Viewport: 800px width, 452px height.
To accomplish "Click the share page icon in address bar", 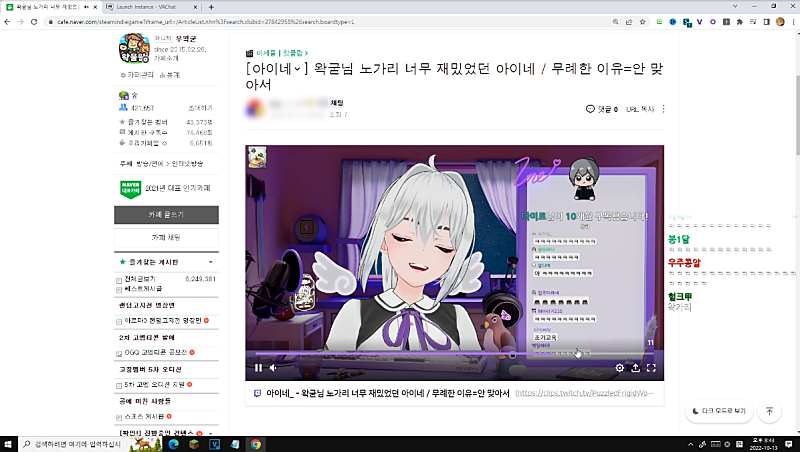I will click(x=629, y=22).
